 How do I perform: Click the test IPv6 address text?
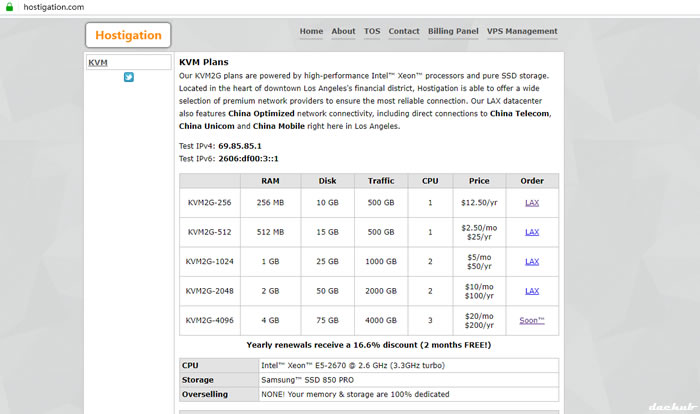249,158
